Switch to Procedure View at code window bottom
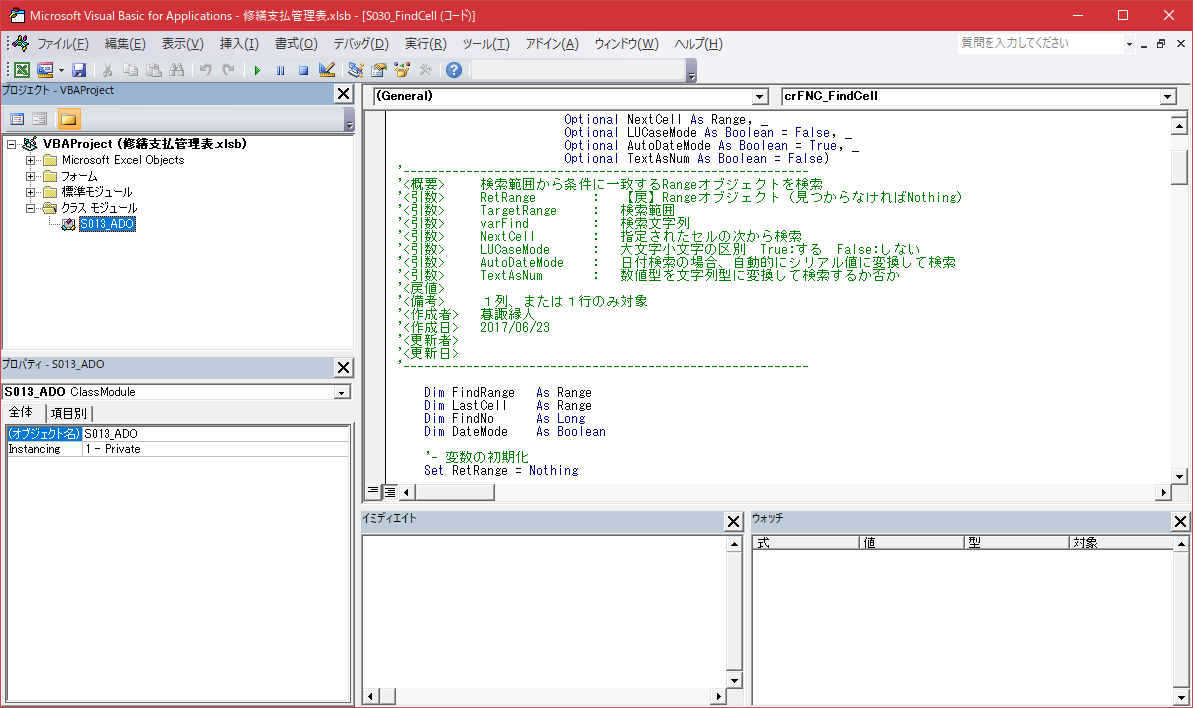 point(373,492)
